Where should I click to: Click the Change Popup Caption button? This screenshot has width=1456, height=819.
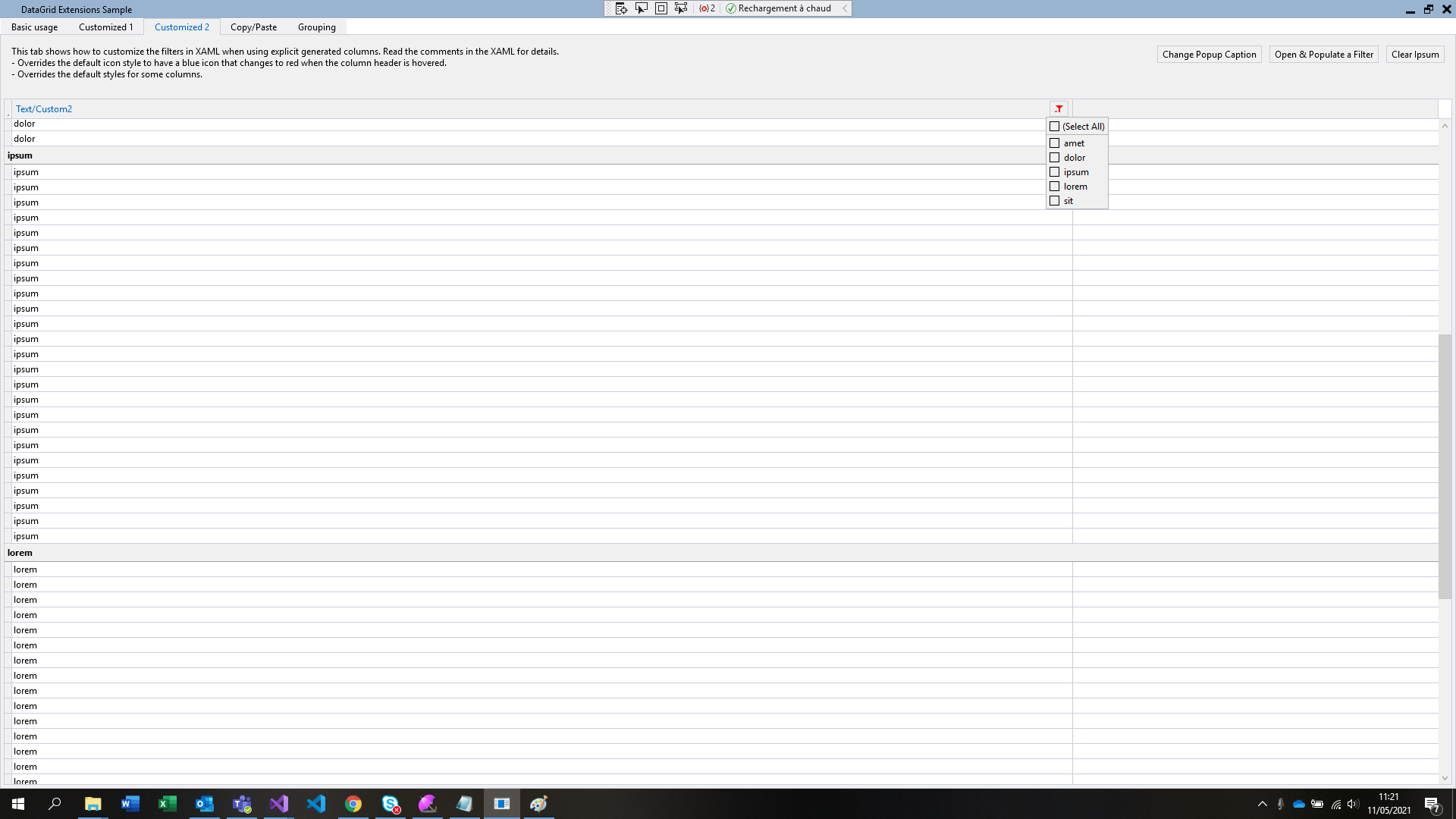(x=1209, y=55)
